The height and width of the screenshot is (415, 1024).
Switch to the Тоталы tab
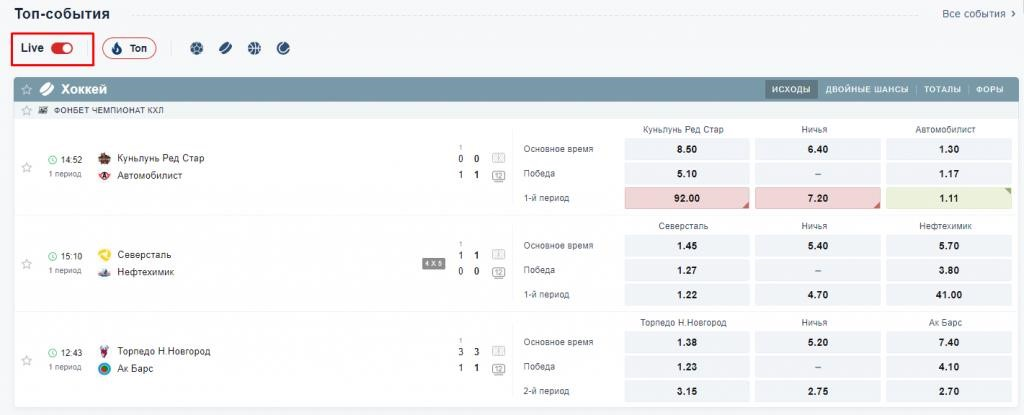pyautogui.click(x=942, y=90)
